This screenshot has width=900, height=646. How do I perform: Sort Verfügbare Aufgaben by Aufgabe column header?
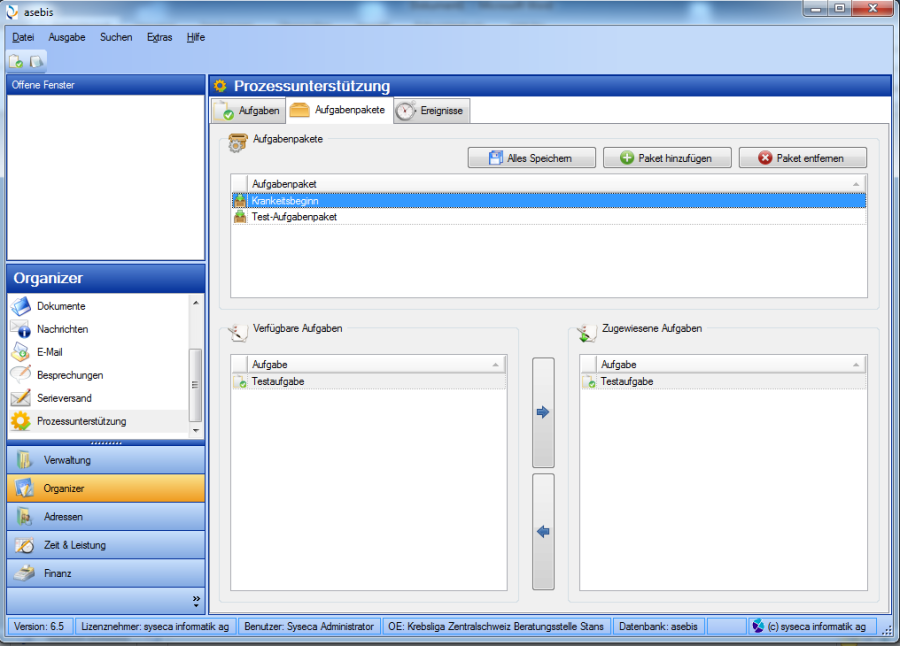click(x=377, y=365)
